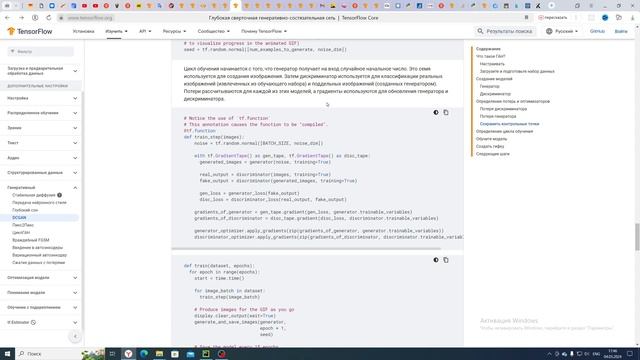Viewport: 640px width, 360px height.
Task: Open the Windows Start menu
Action: coord(7,354)
